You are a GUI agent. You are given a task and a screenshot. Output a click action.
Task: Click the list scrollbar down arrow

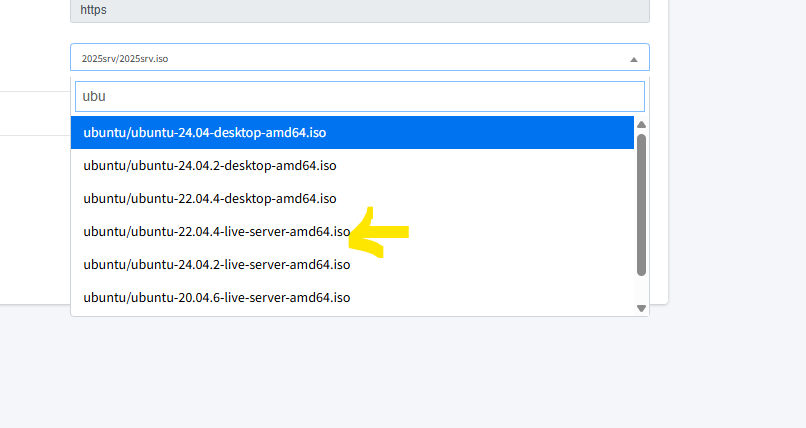[641, 308]
